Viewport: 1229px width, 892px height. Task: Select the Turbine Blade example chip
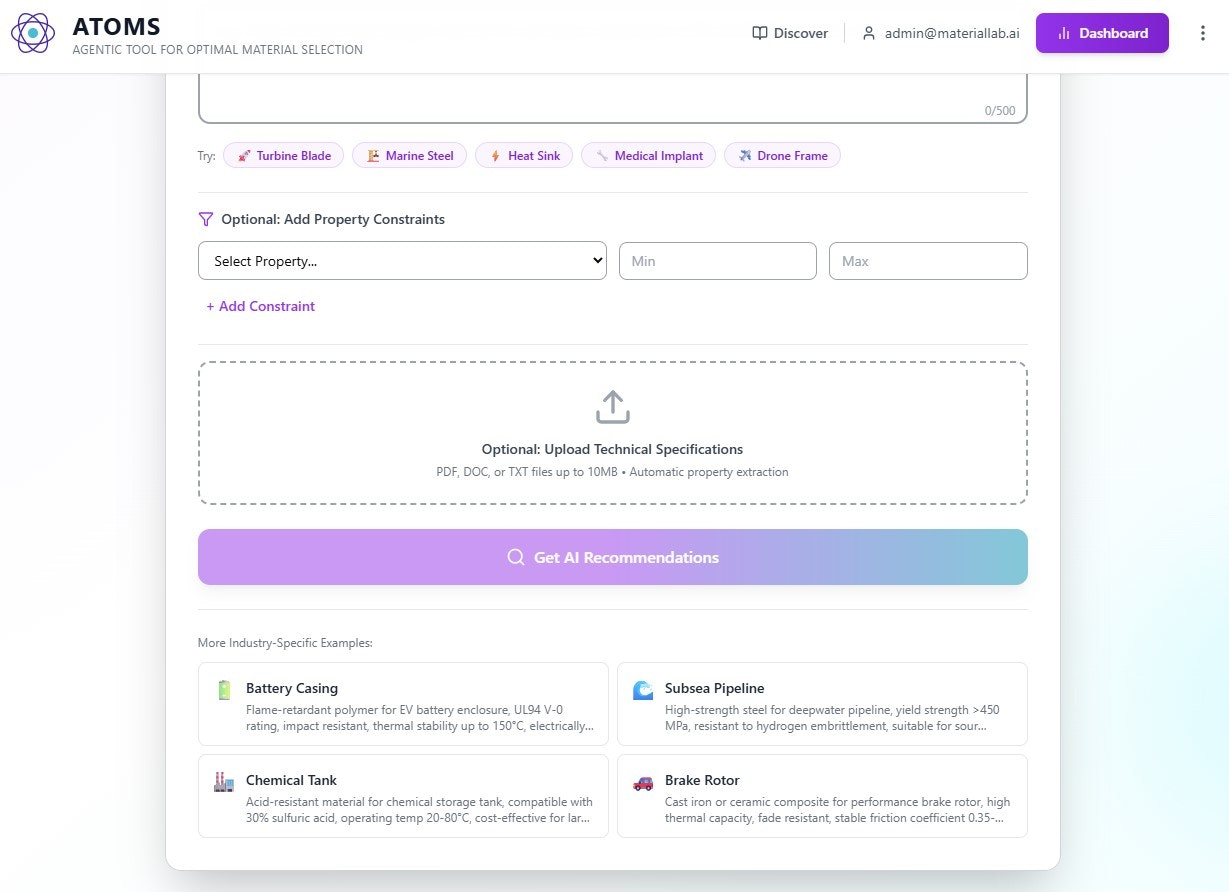284,155
